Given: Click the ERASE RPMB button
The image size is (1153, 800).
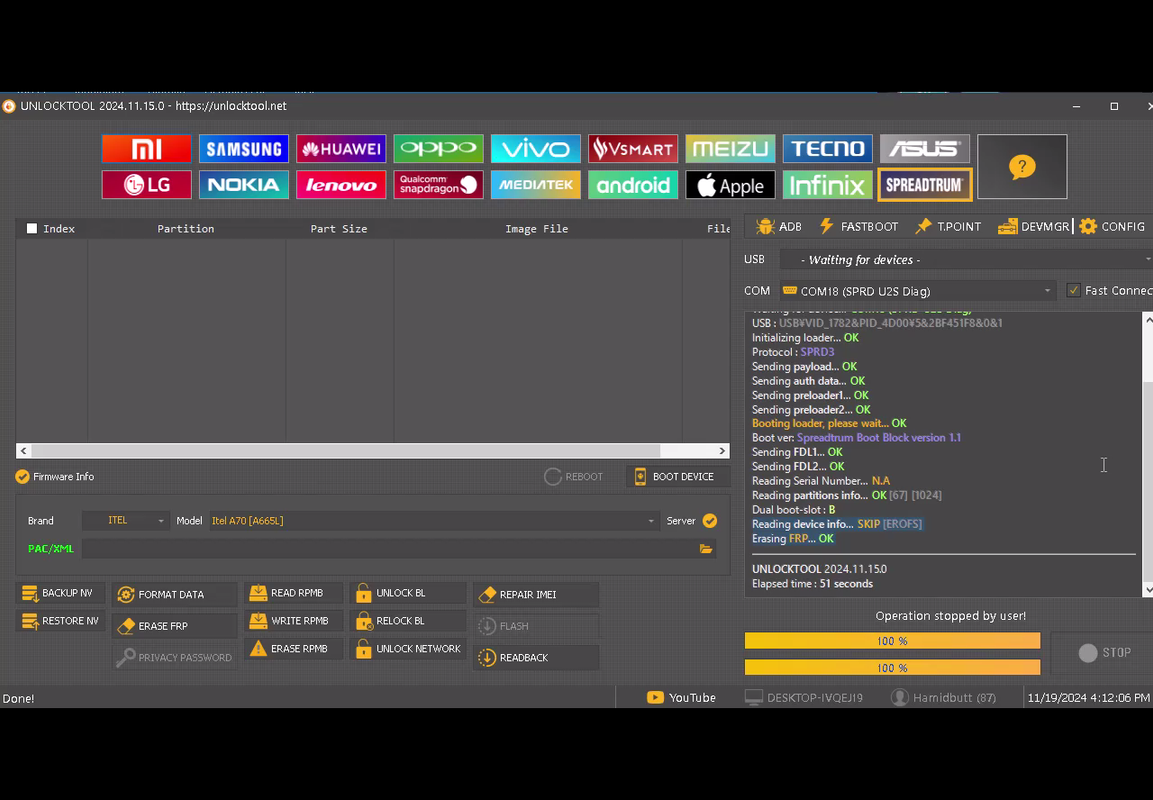Looking at the screenshot, I should [293, 649].
